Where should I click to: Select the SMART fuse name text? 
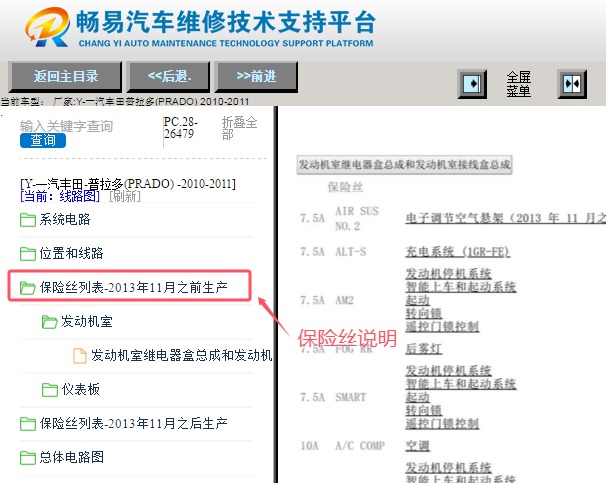tap(350, 397)
